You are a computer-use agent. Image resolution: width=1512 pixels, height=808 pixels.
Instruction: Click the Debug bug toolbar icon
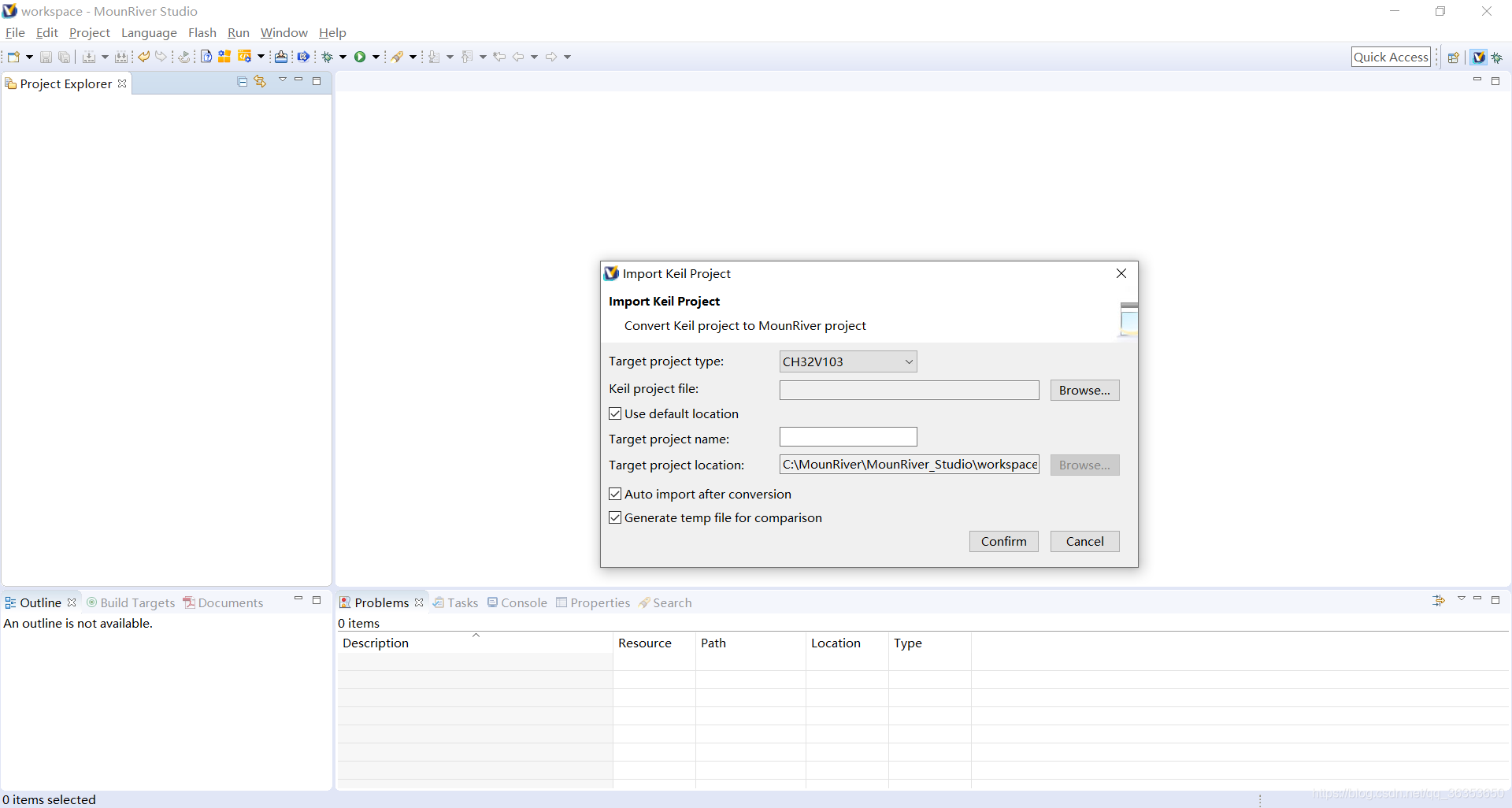point(328,57)
